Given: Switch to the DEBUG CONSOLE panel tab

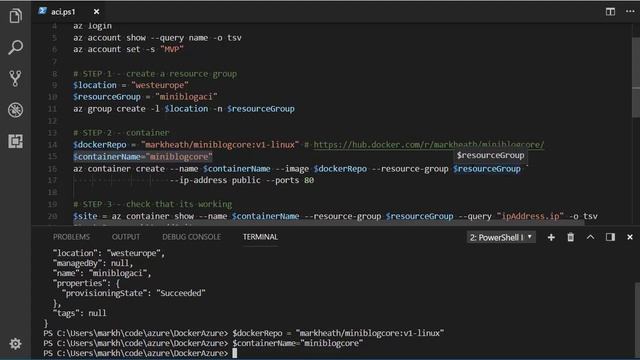Looking at the screenshot, I should [191, 237].
